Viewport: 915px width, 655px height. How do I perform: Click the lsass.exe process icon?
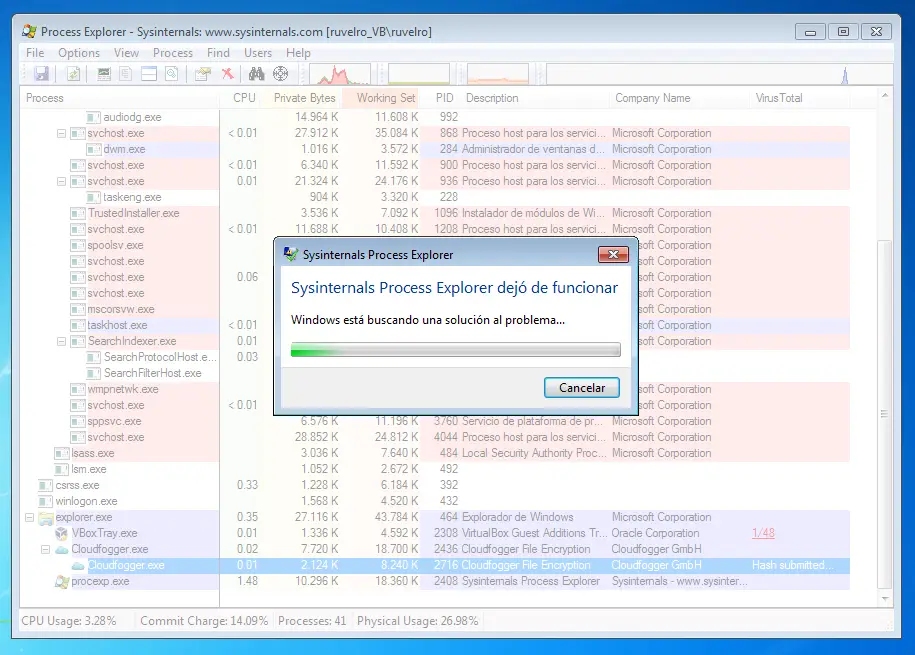tap(61, 453)
